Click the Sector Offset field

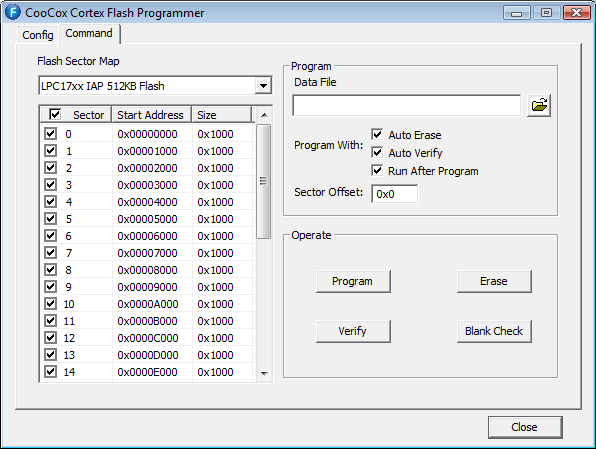[395, 194]
